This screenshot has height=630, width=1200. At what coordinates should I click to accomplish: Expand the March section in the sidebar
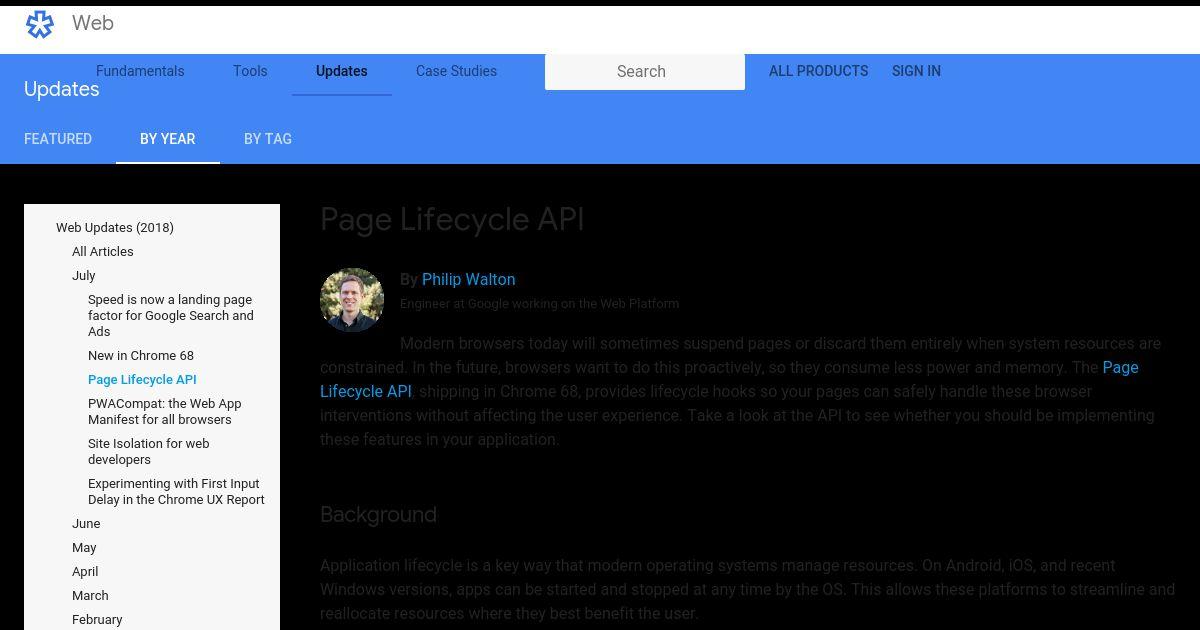[90, 596]
